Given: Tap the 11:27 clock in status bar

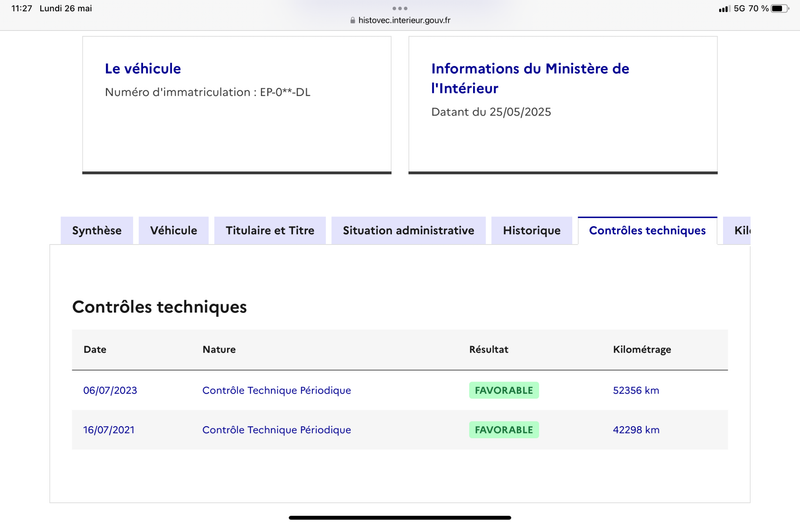Looking at the screenshot, I should [x=21, y=9].
